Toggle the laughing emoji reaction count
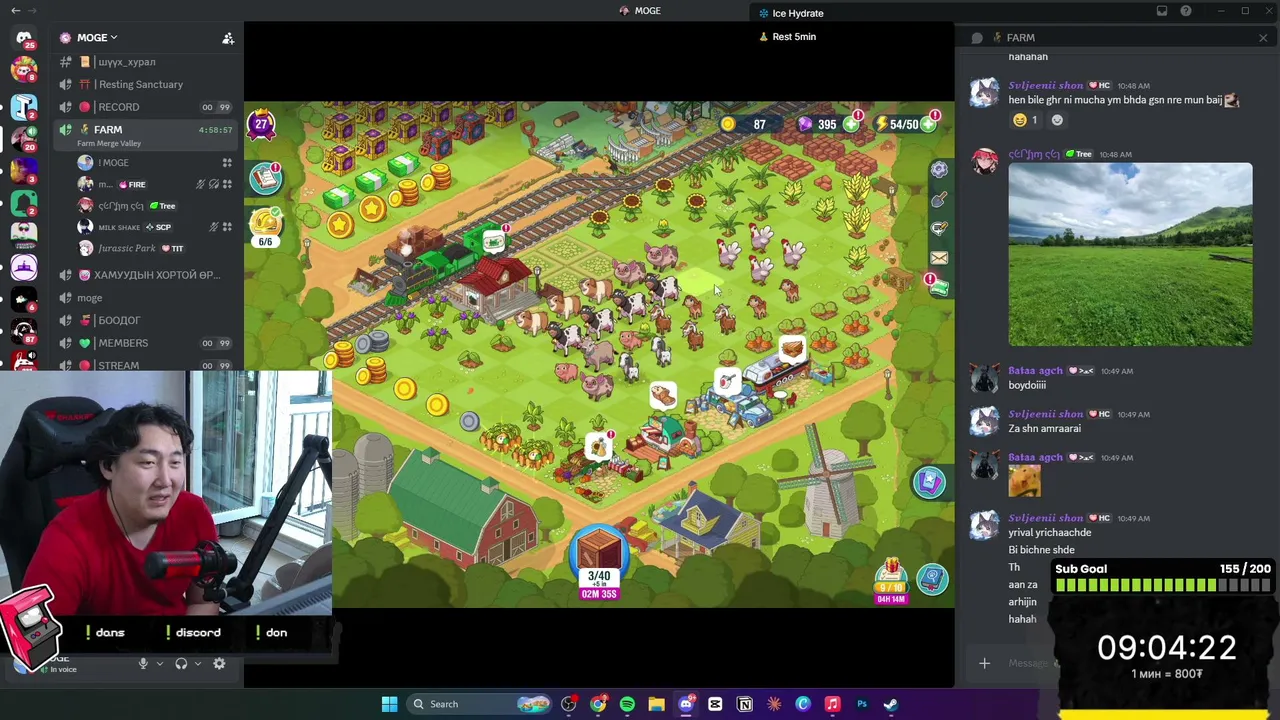 (1026, 120)
